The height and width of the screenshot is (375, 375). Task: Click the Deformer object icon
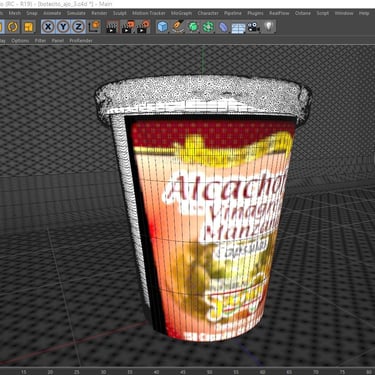[x=223, y=27]
